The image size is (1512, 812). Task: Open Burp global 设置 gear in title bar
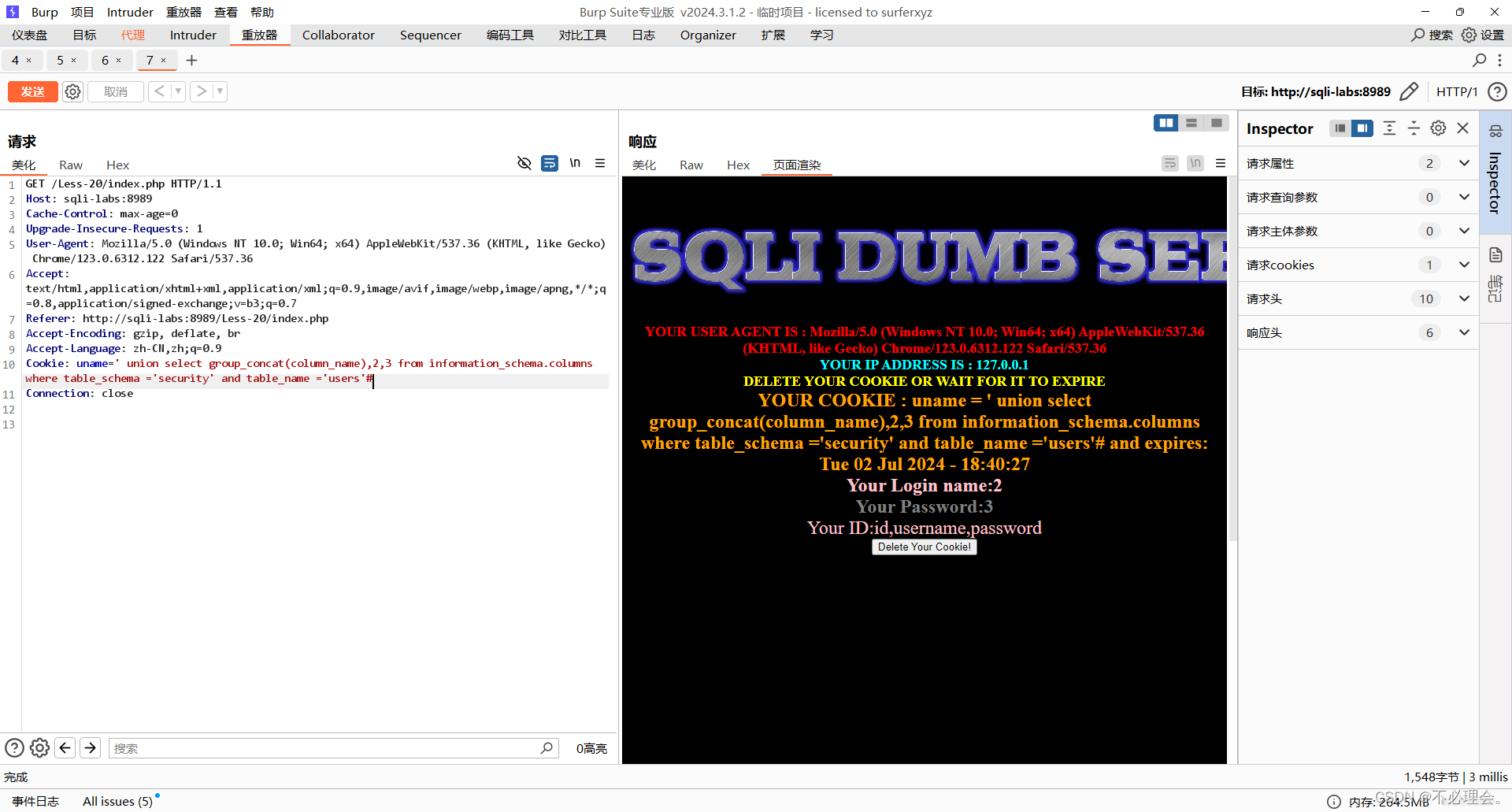pyautogui.click(x=1469, y=35)
